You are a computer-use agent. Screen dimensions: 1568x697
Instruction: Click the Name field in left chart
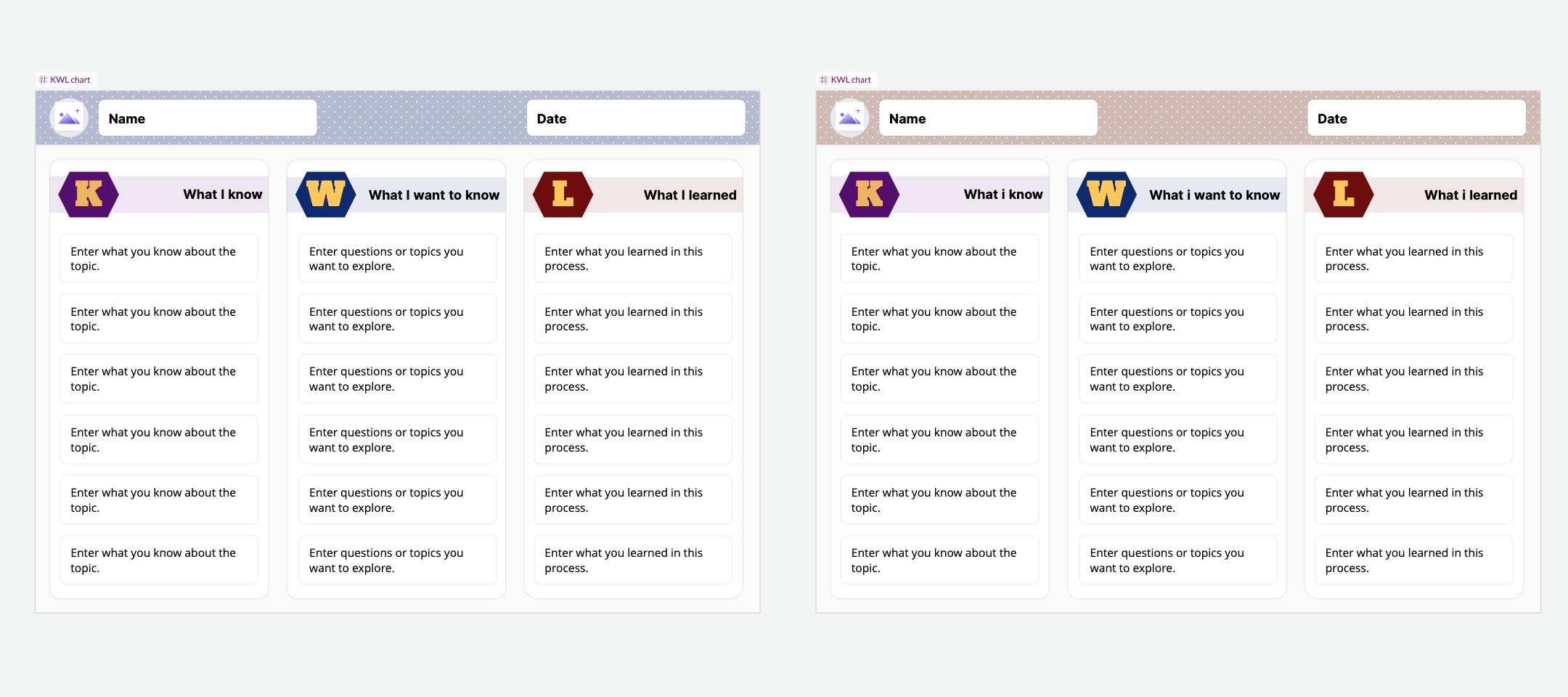(x=208, y=118)
